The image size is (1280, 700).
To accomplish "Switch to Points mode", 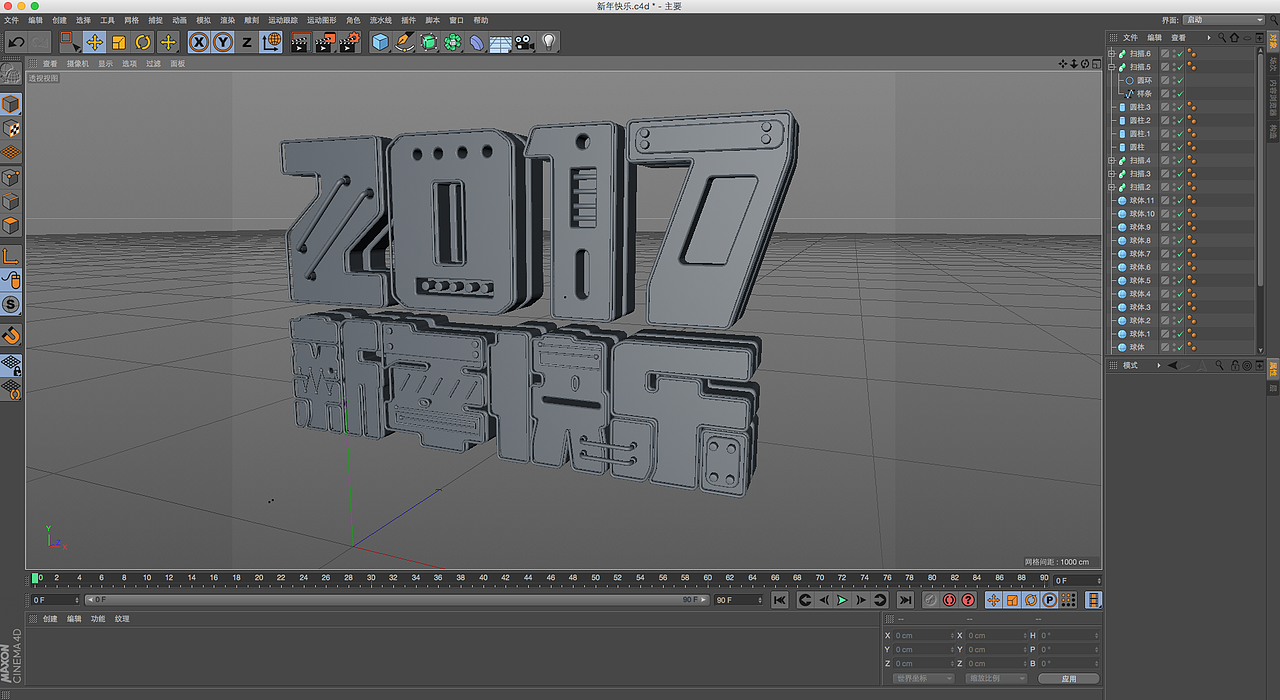I will tap(11, 178).
